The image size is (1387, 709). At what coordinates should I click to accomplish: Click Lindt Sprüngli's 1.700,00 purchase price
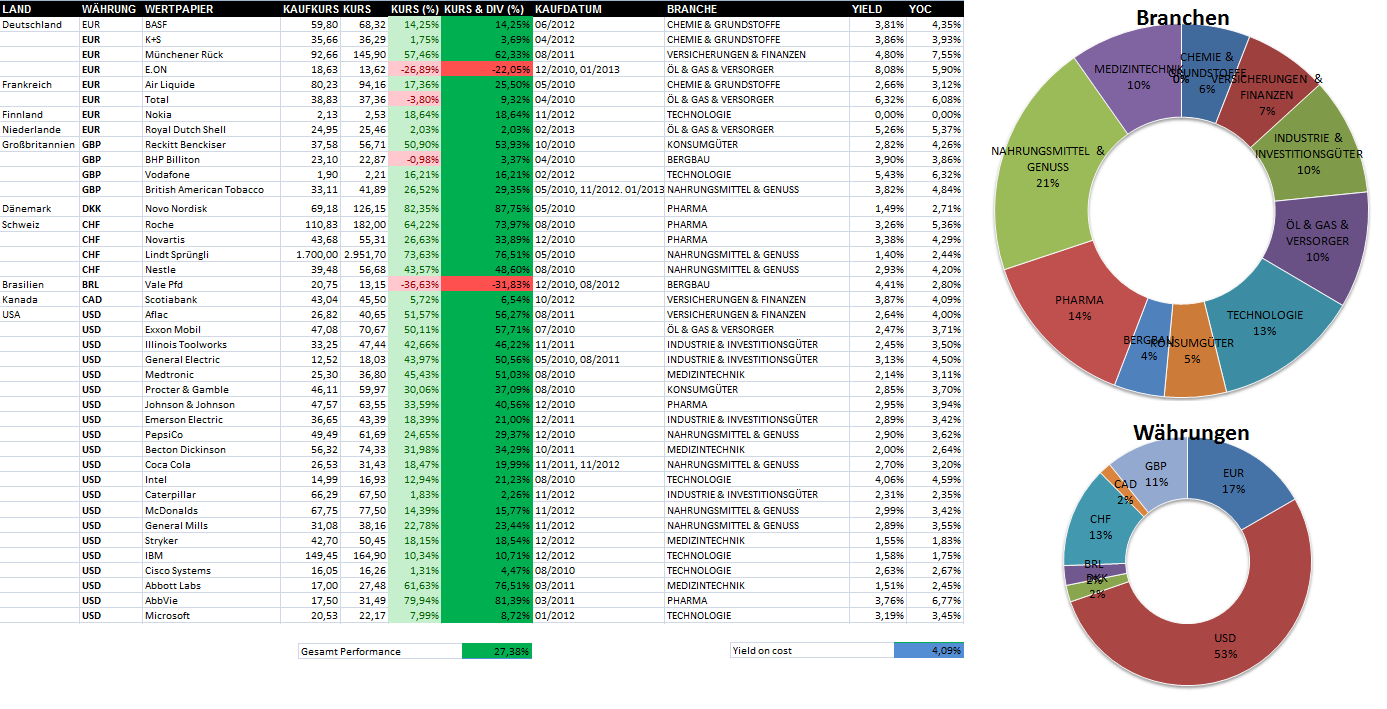311,254
